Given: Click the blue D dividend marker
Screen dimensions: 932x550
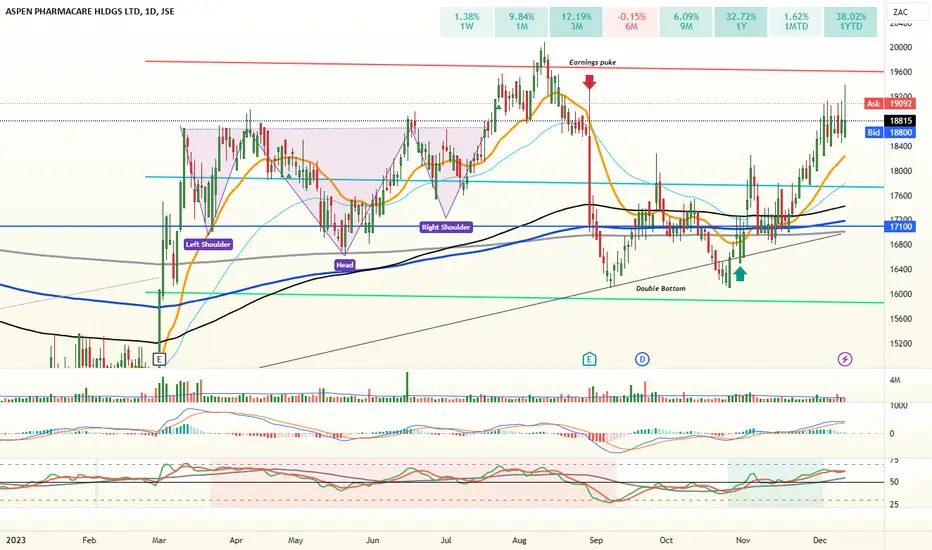Looking at the screenshot, I should 642,359.
